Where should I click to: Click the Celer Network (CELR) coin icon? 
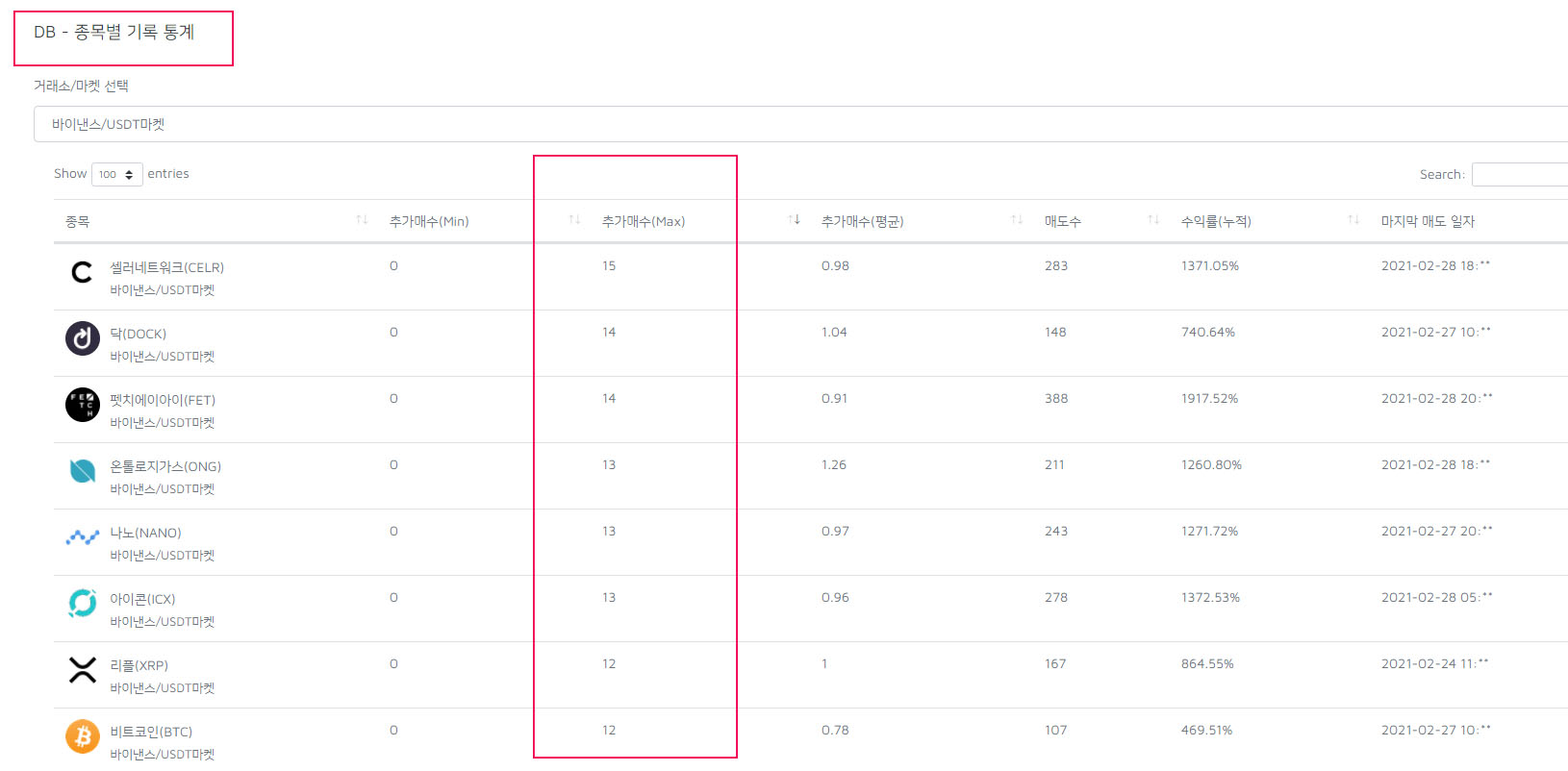point(83,272)
